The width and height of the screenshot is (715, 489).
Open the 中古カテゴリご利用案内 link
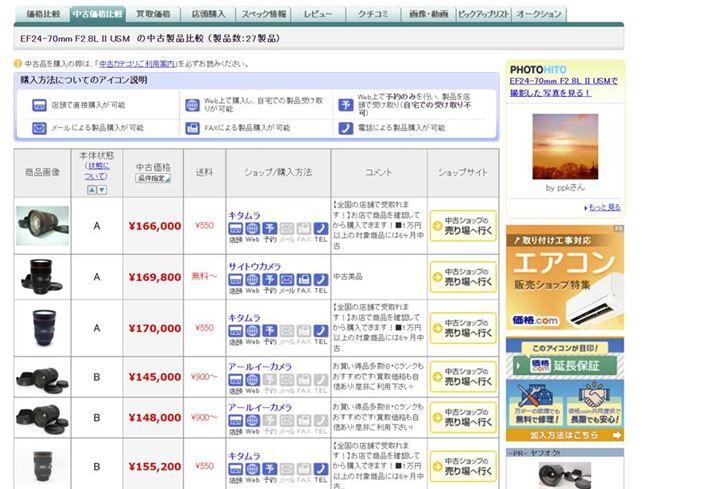[x=137, y=63]
